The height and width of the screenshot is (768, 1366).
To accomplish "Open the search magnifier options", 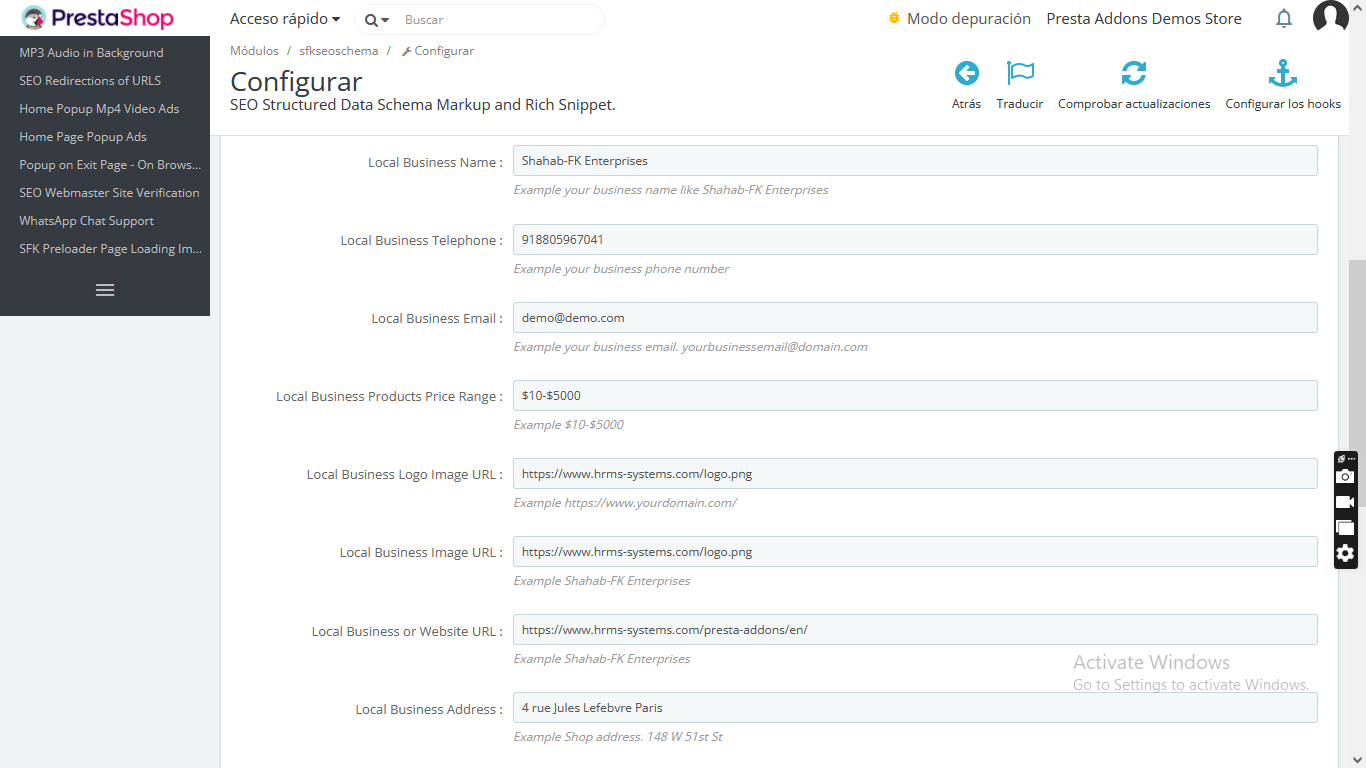I will coord(377,20).
